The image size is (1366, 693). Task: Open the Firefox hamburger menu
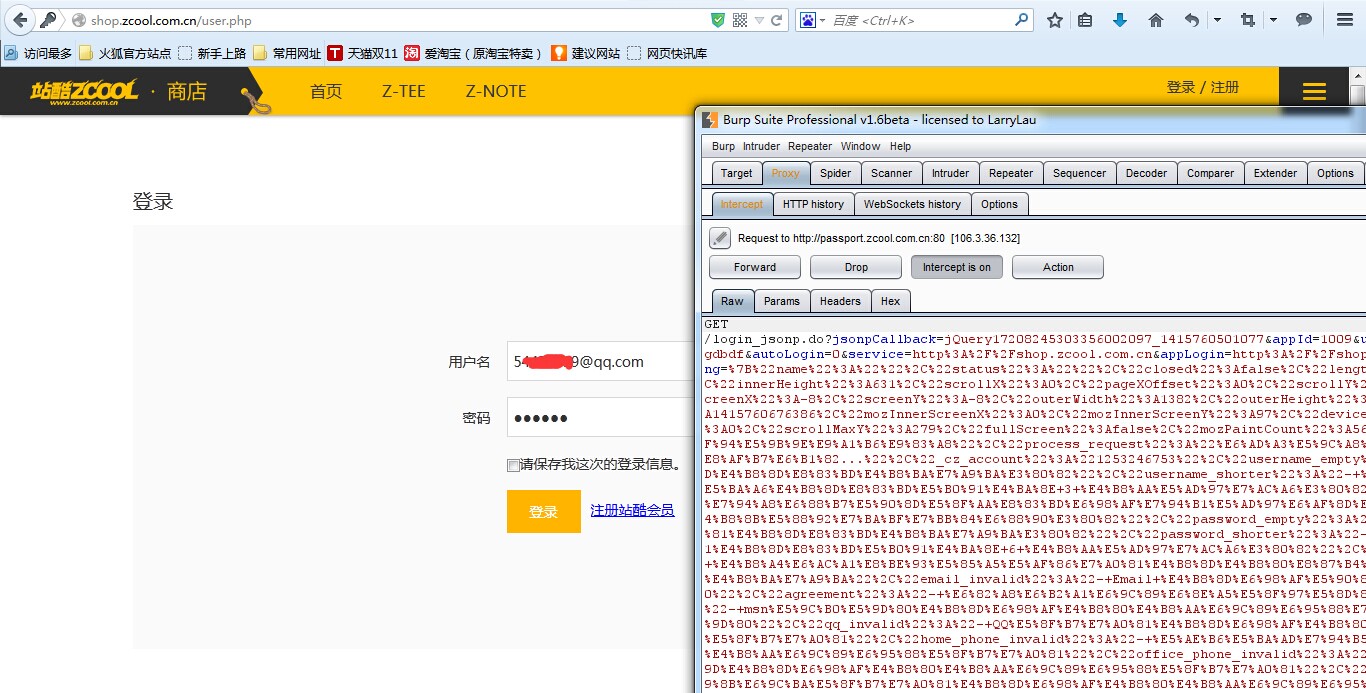click(x=1345, y=20)
